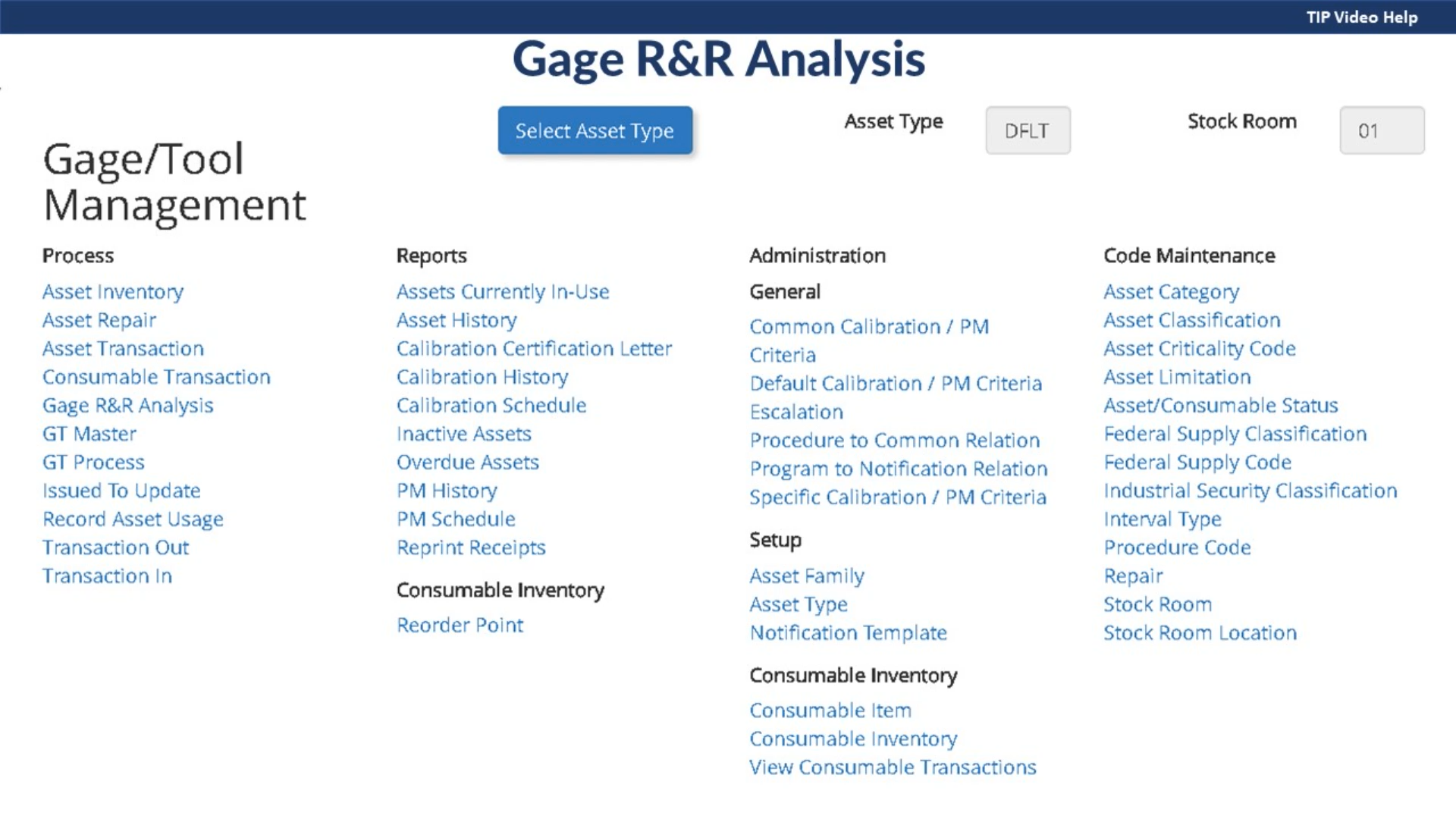Click the Select Asset Type button

pos(595,130)
